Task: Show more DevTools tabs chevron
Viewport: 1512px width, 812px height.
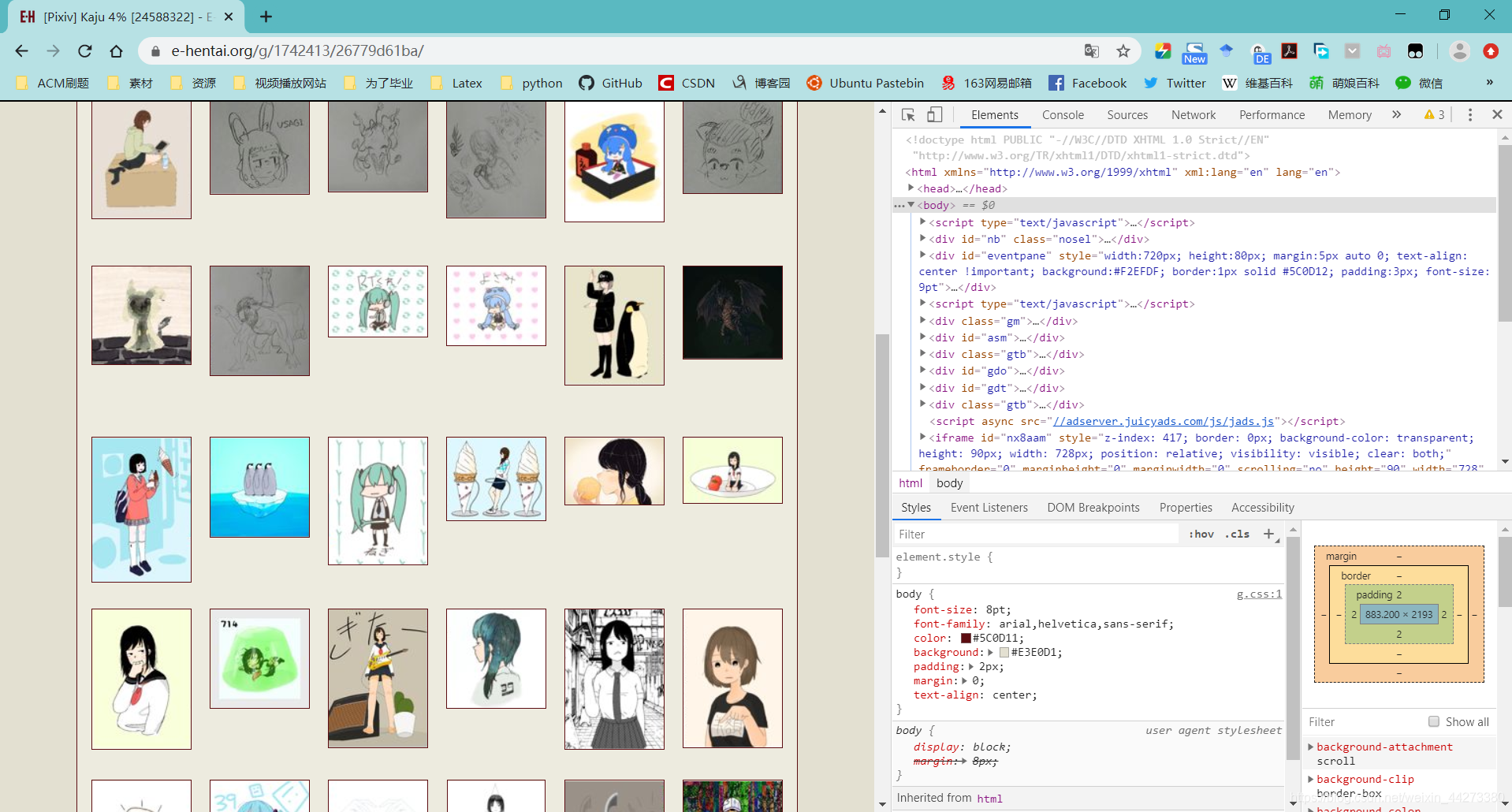Action: click(x=1396, y=115)
